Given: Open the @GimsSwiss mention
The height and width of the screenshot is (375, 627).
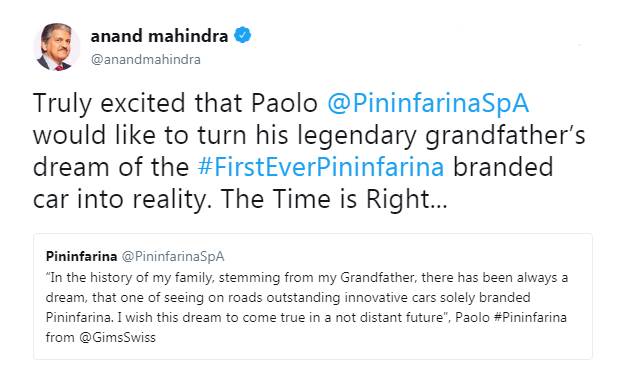Looking at the screenshot, I should [117, 337].
